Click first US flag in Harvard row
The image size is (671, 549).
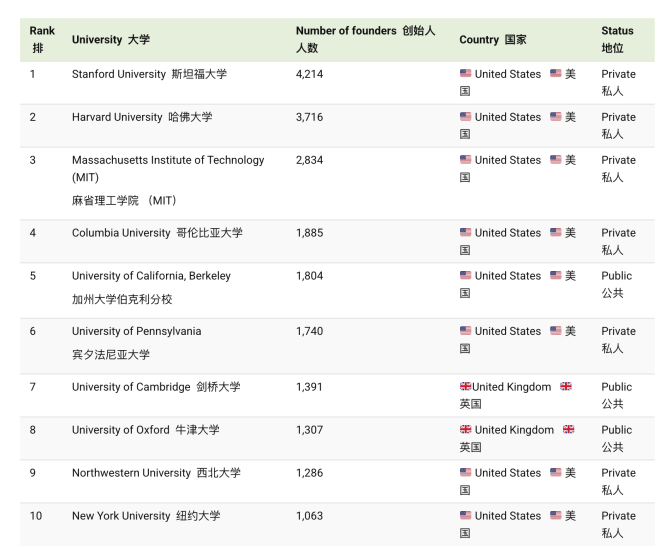point(466,116)
